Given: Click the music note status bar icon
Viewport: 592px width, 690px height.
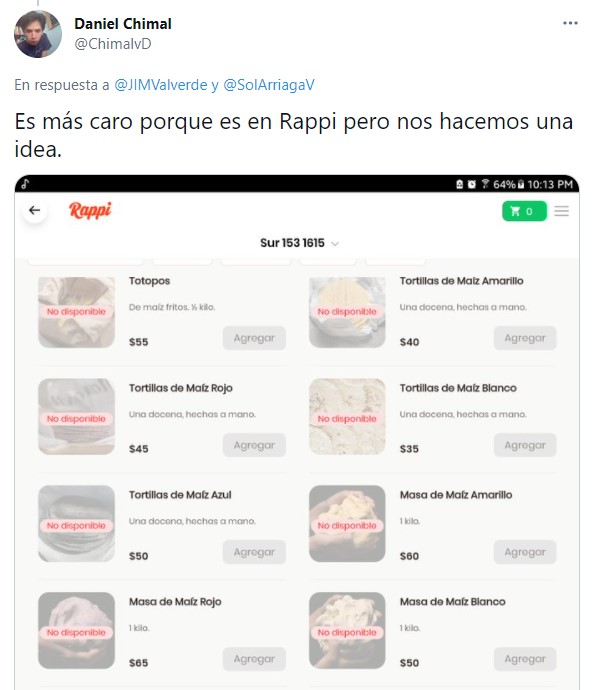Looking at the screenshot, I should pos(25,184).
